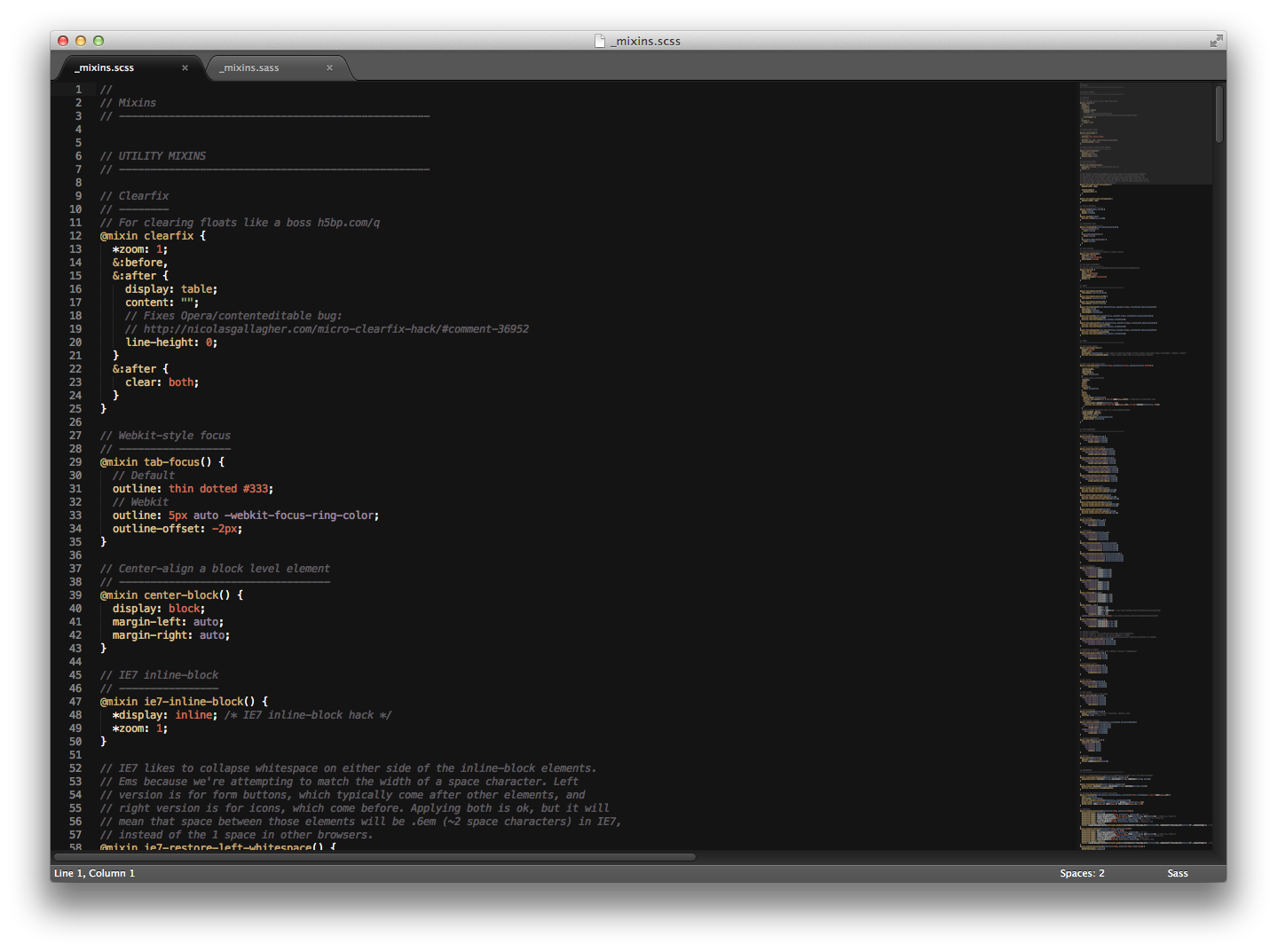Click the 'line-height: 0;' line
1277x952 pixels.
click(171, 342)
